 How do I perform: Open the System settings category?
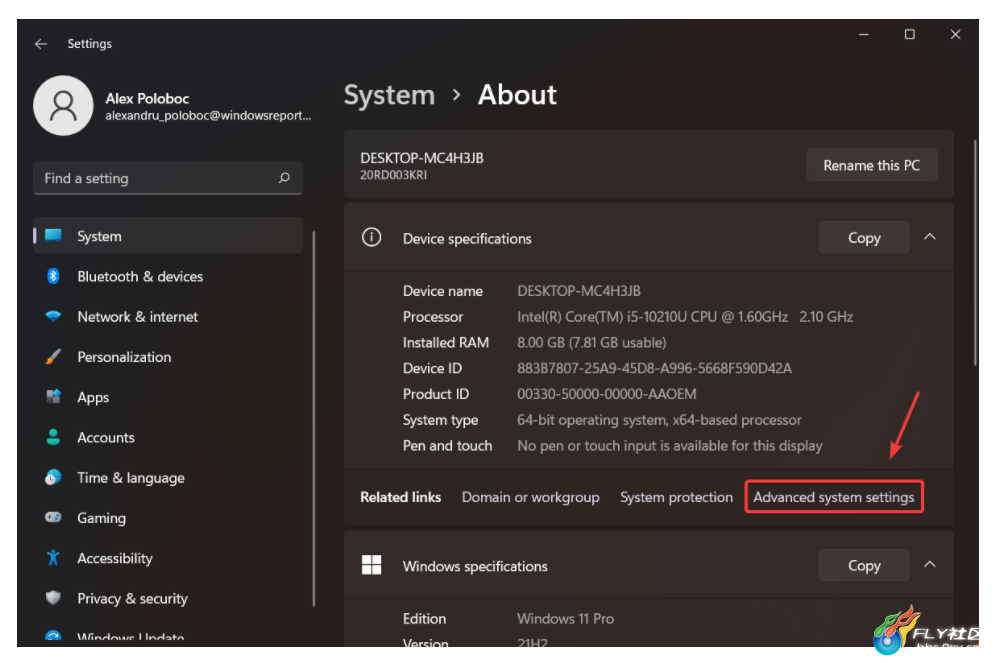[x=168, y=236]
